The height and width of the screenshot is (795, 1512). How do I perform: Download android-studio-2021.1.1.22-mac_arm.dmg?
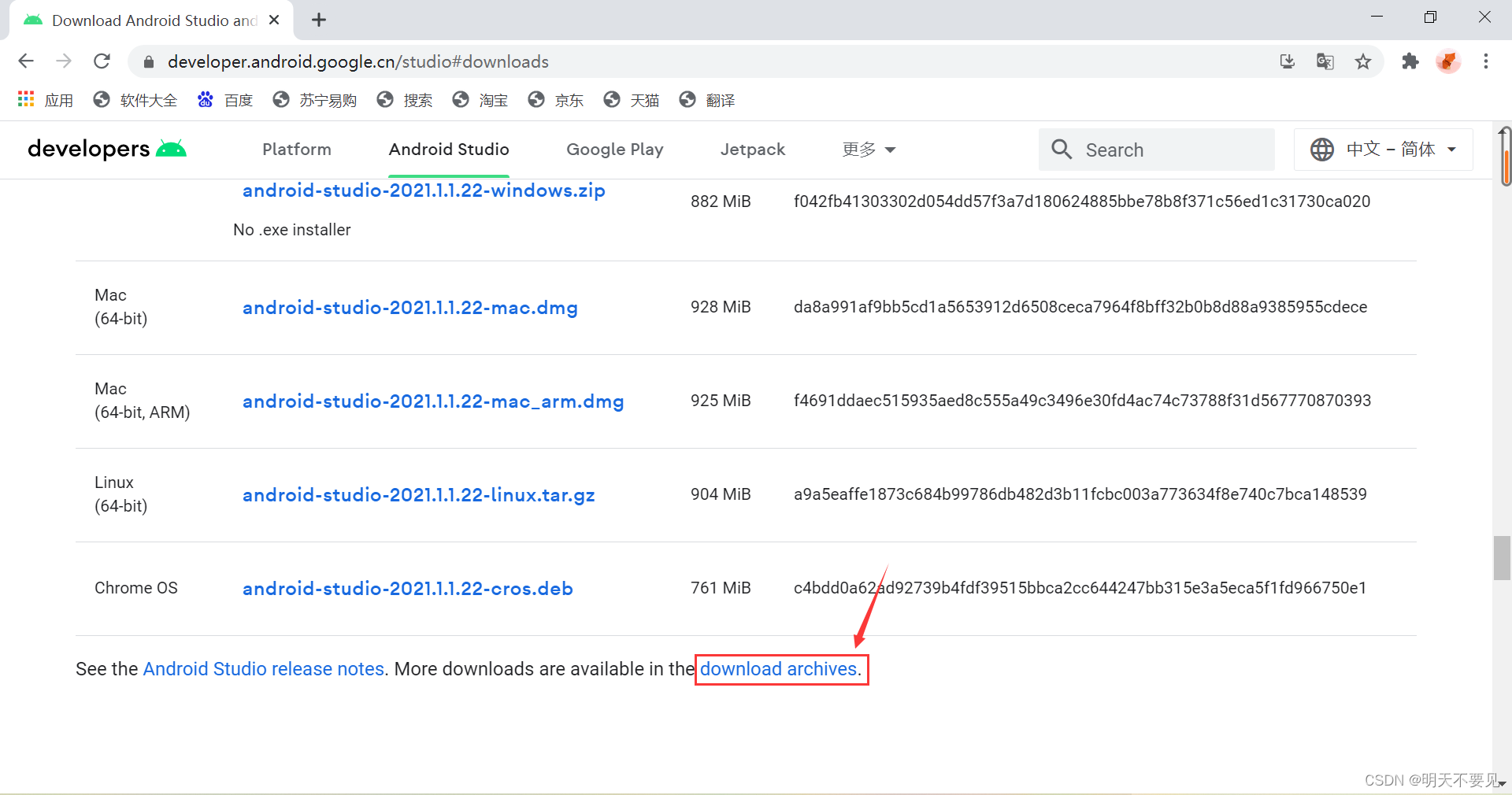(433, 401)
